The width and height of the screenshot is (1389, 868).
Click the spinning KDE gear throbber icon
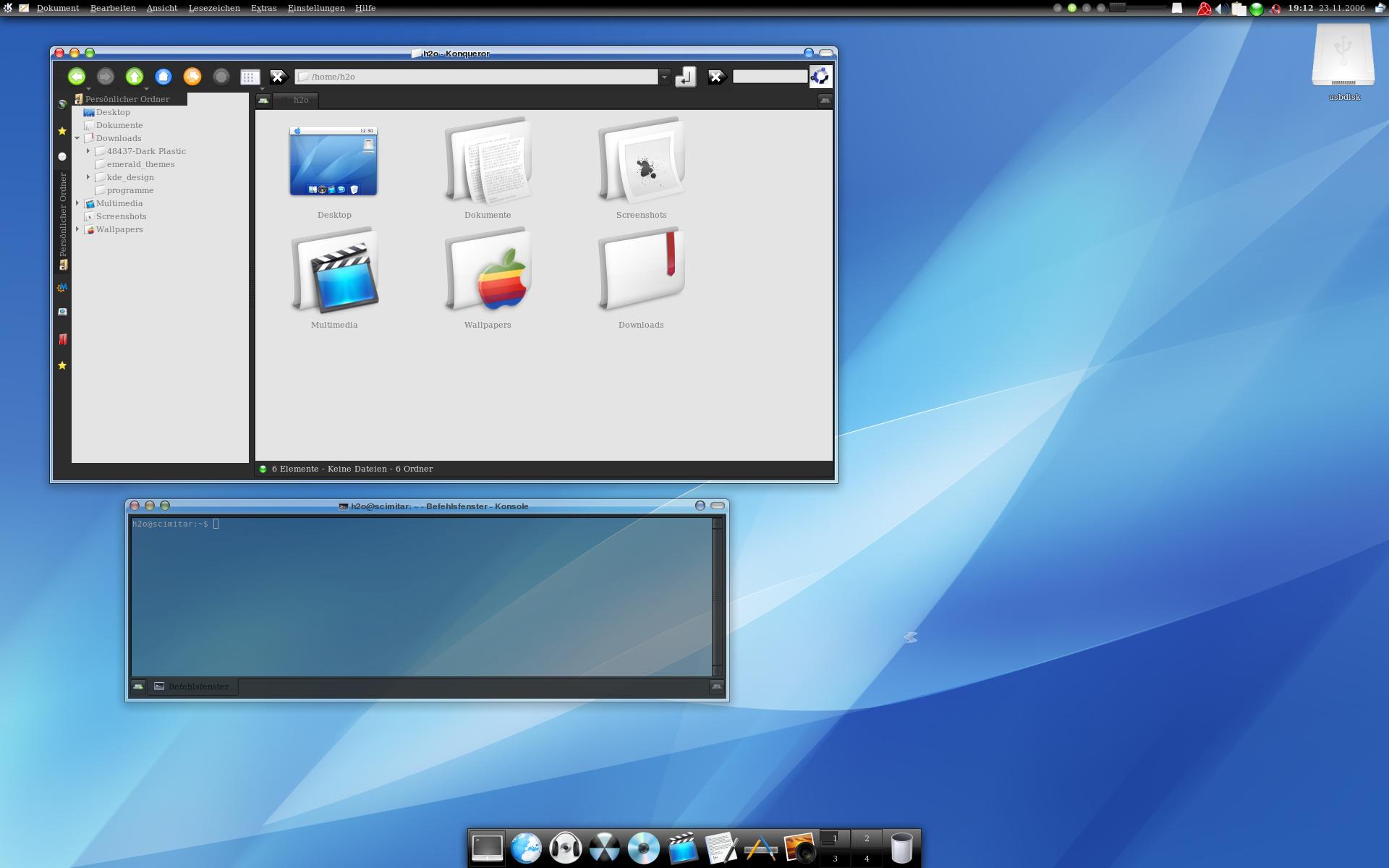(x=820, y=77)
